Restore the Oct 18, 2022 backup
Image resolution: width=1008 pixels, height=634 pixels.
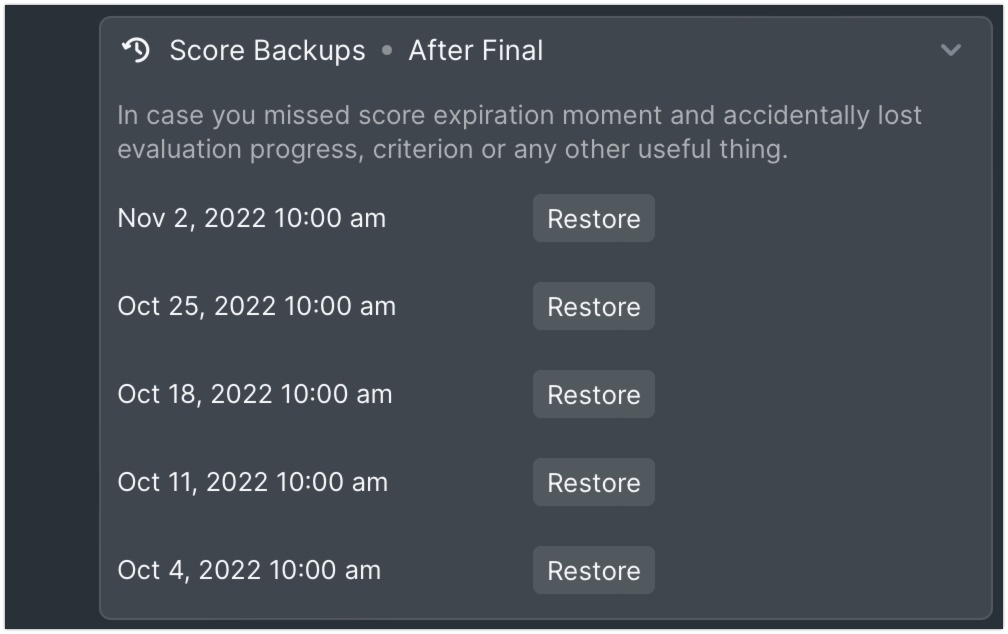(593, 394)
